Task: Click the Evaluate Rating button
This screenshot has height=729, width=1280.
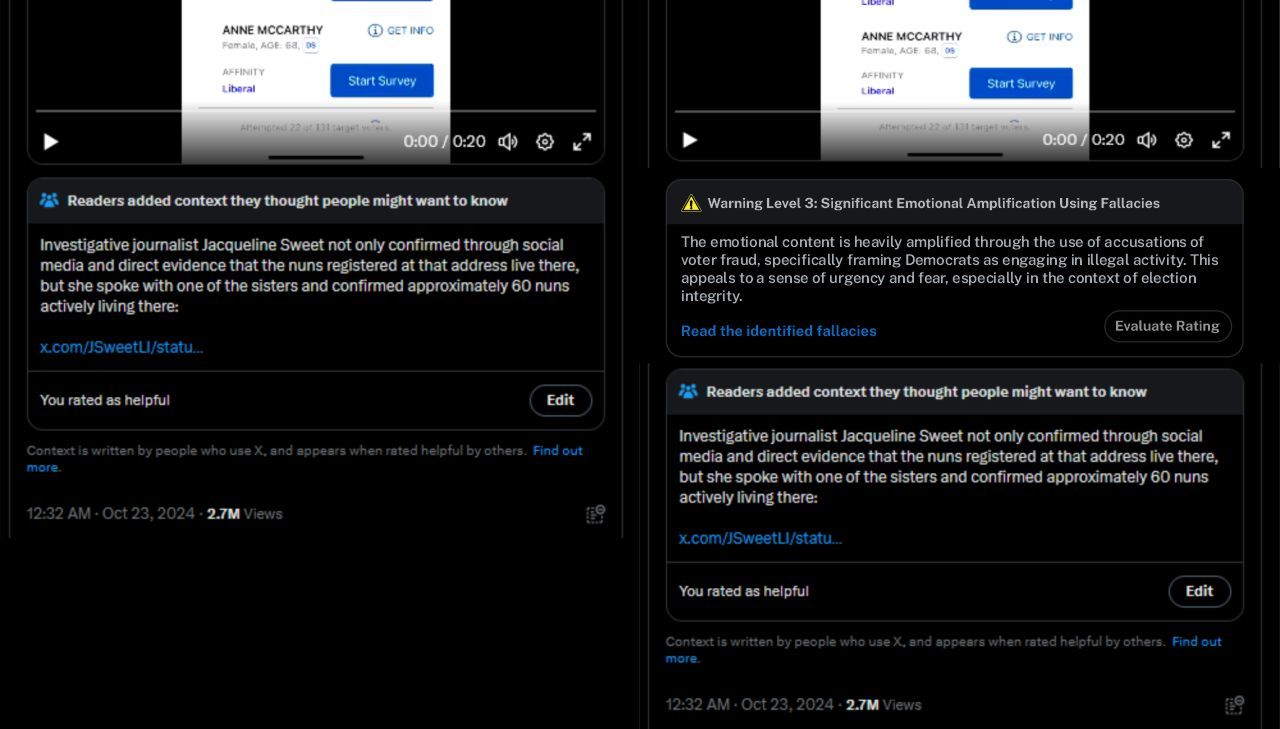Action: [1168, 326]
